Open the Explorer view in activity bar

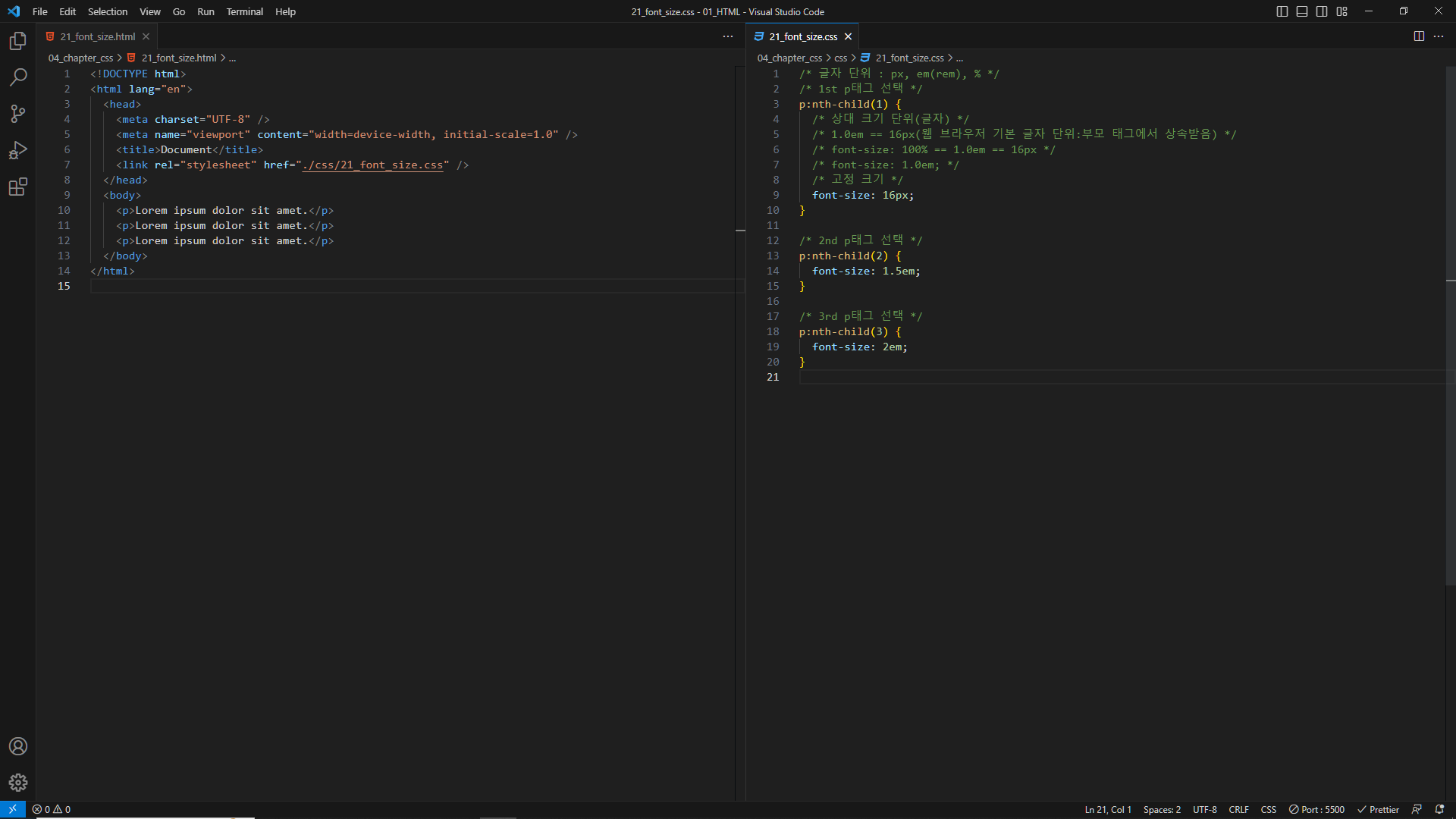point(18,41)
